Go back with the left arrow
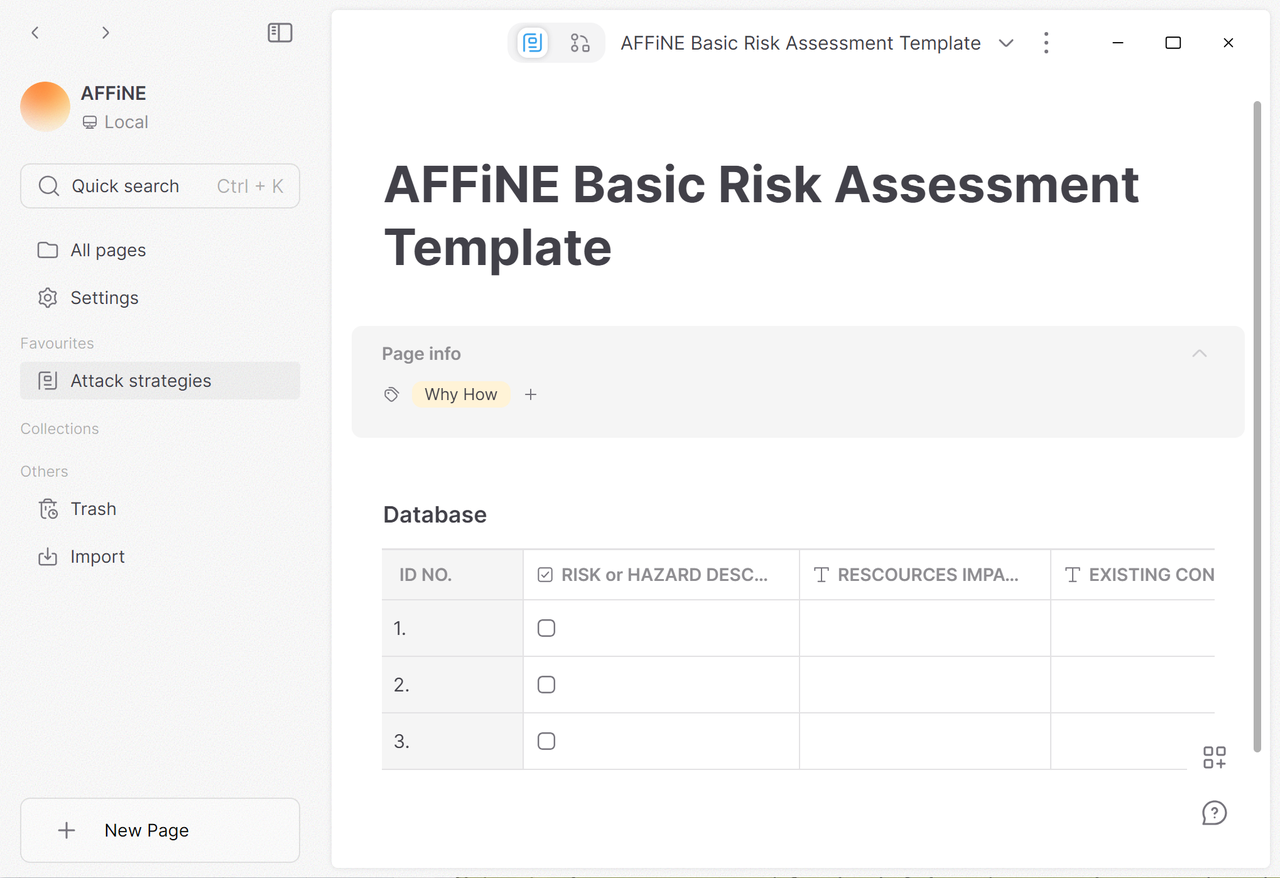 (35, 33)
